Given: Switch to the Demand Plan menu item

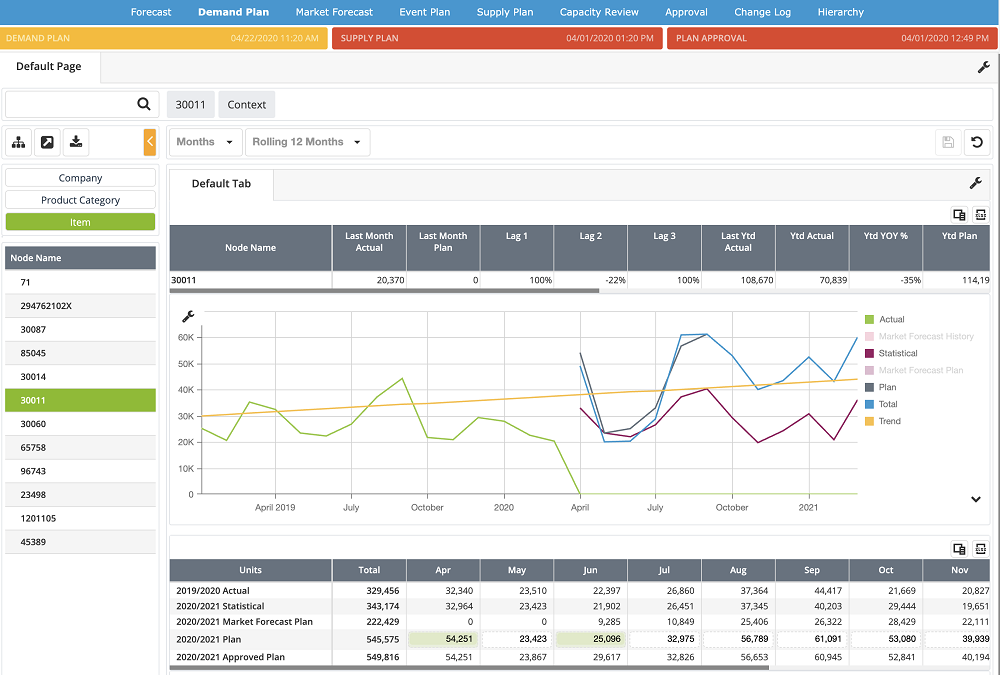Looking at the screenshot, I should click(x=233, y=12).
